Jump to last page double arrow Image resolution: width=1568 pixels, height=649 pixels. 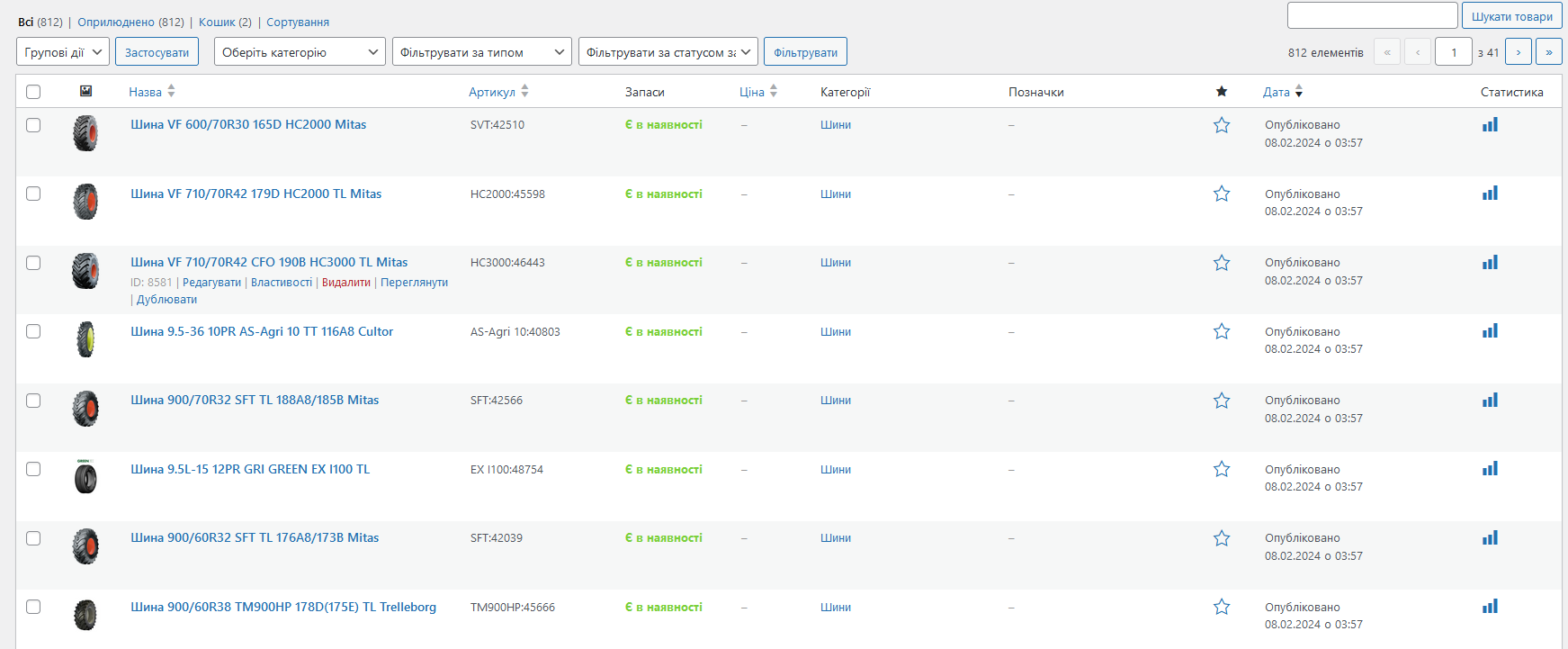1548,52
